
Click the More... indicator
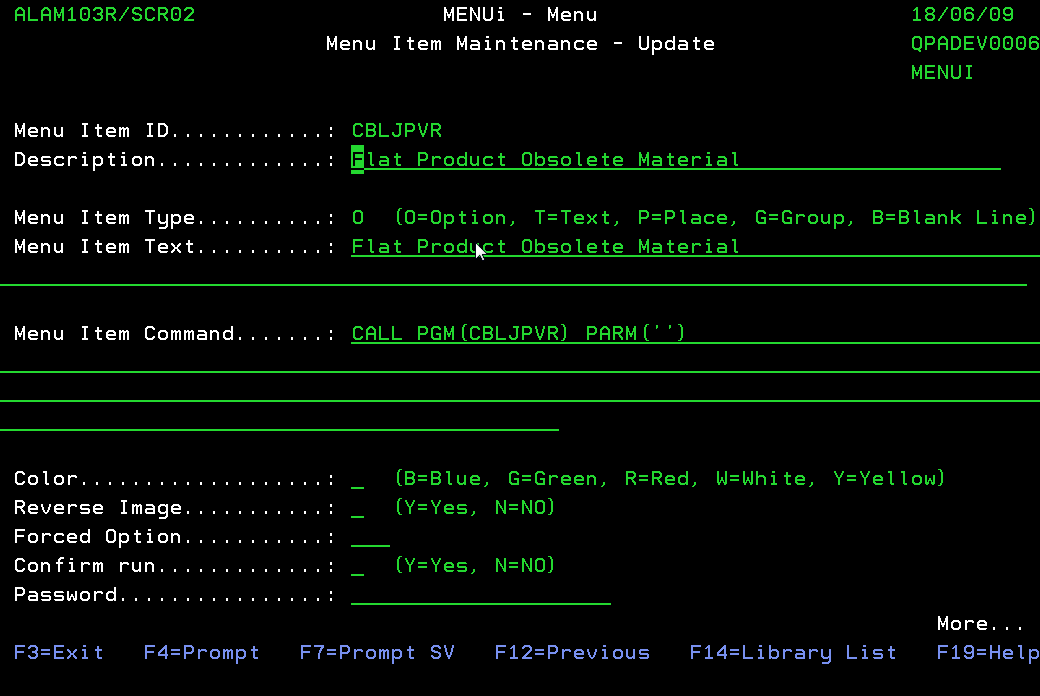click(979, 624)
